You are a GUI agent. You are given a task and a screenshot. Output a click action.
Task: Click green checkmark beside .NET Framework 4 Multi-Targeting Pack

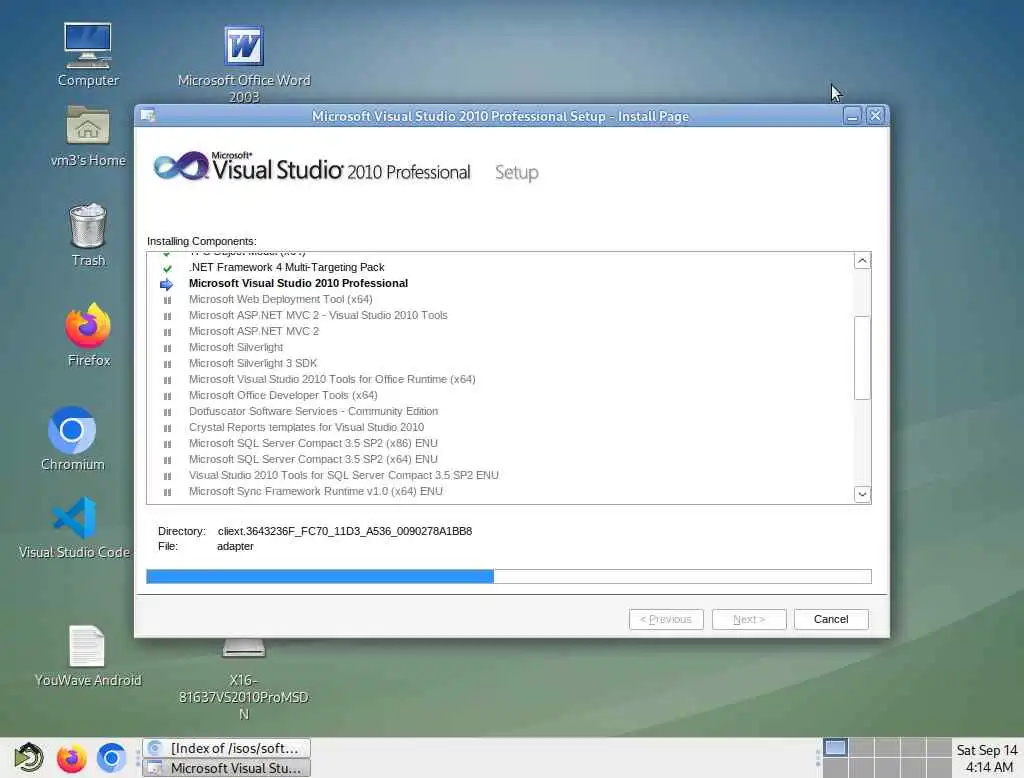(x=167, y=268)
